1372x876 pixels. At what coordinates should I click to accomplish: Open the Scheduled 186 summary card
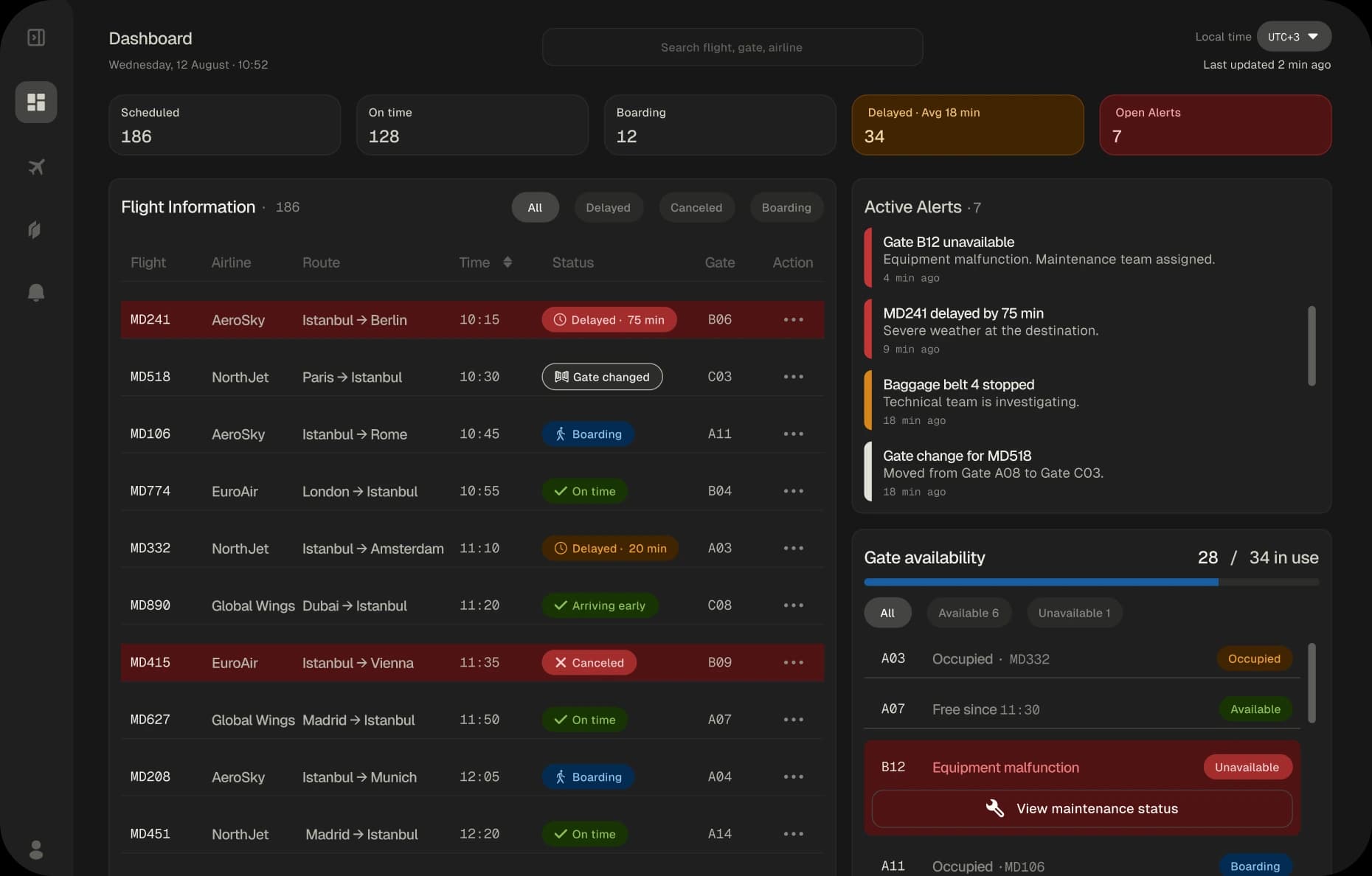point(225,125)
